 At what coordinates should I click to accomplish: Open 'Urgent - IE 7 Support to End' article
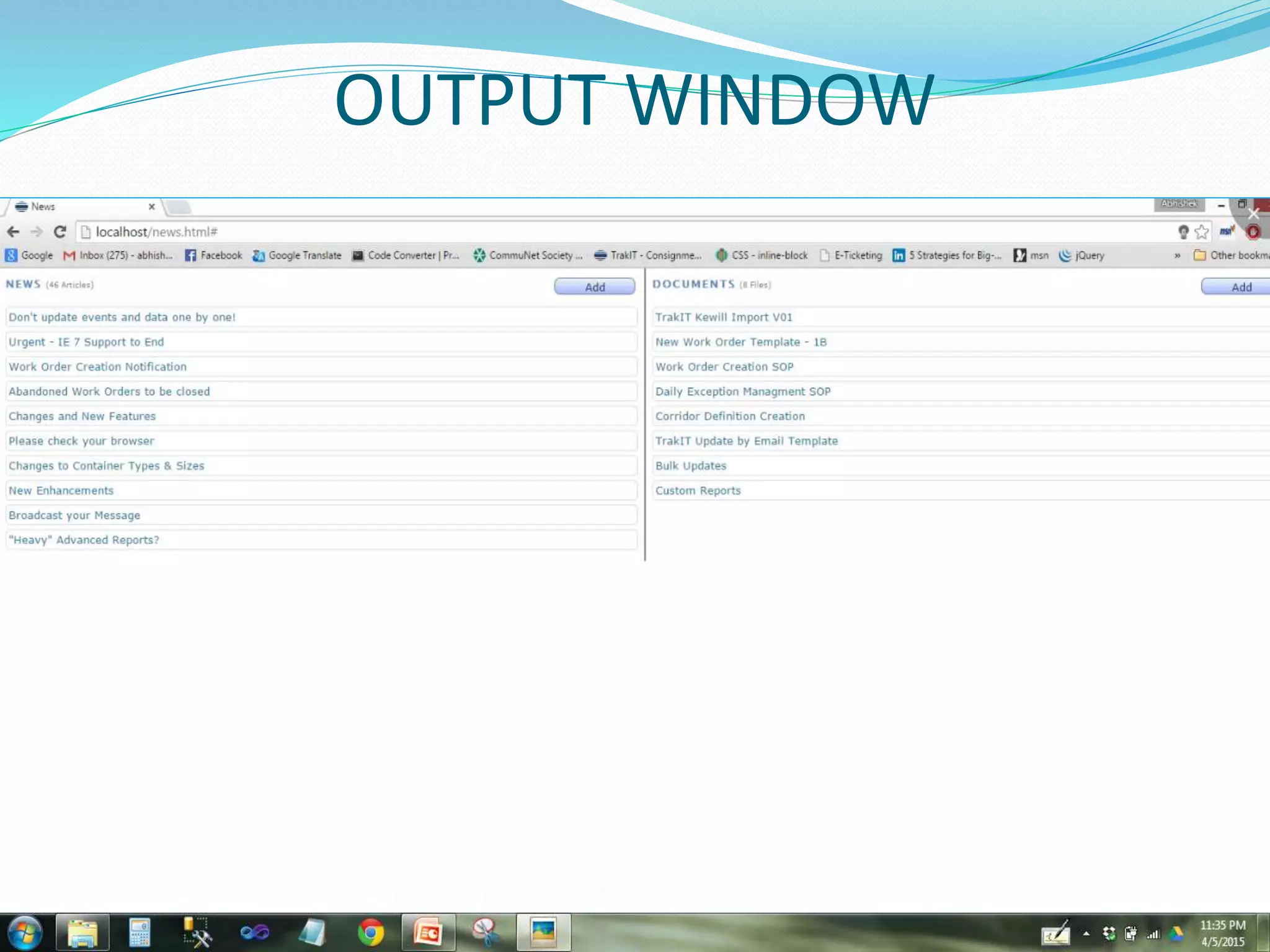pyautogui.click(x=86, y=342)
